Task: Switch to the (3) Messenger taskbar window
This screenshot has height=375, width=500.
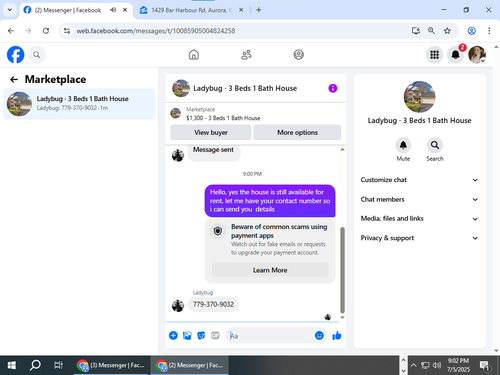Action: pos(111,365)
